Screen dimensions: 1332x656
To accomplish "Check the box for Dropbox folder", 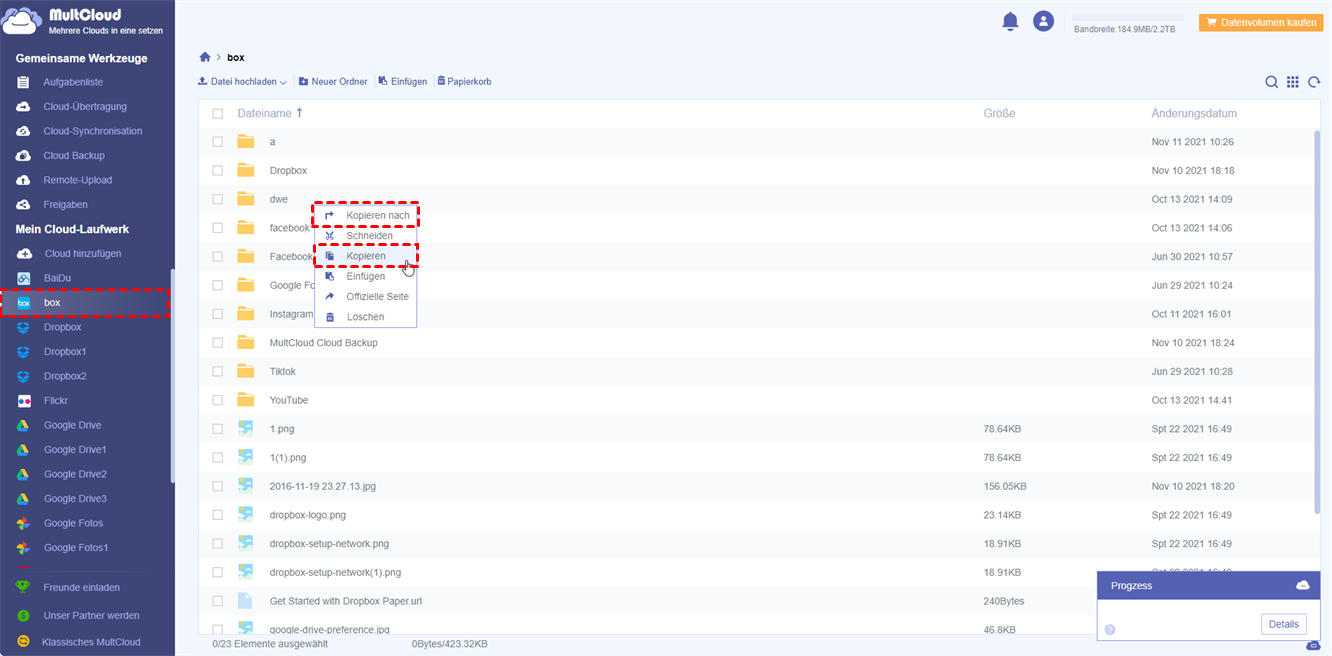I will coord(218,171).
